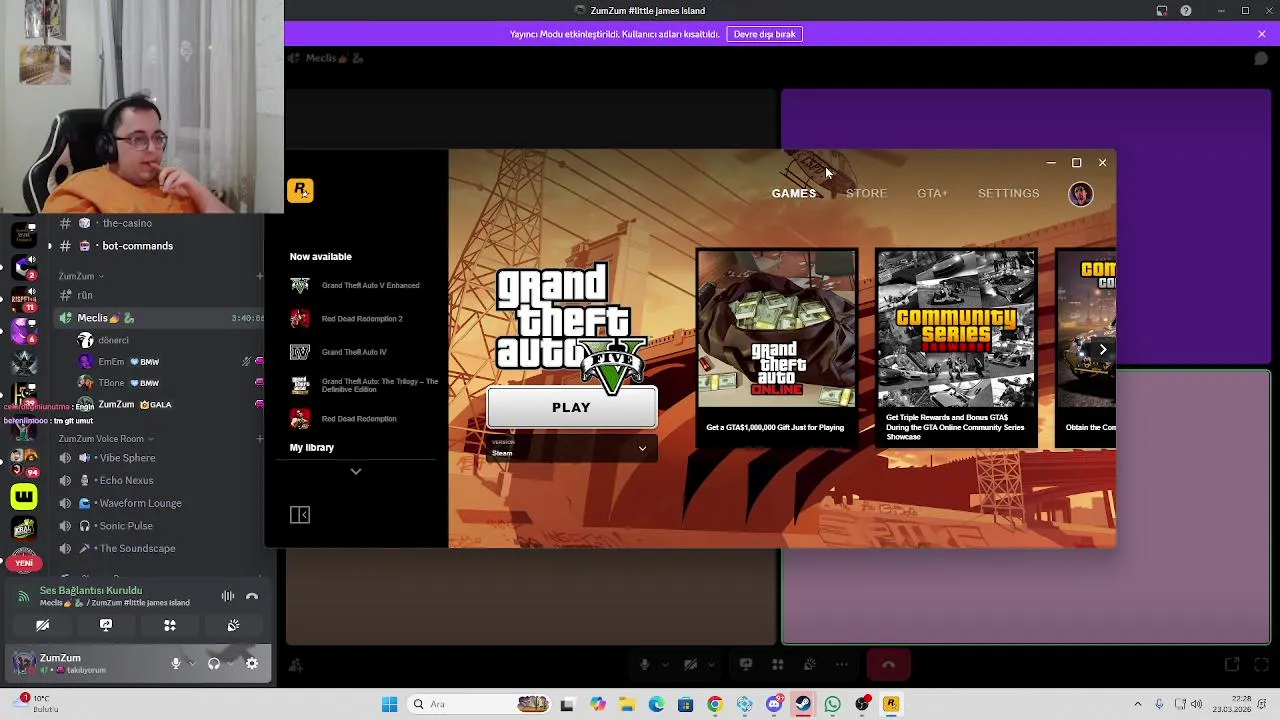Click the Windows taskbar search box
The height and width of the screenshot is (720, 1280).
click(481, 705)
